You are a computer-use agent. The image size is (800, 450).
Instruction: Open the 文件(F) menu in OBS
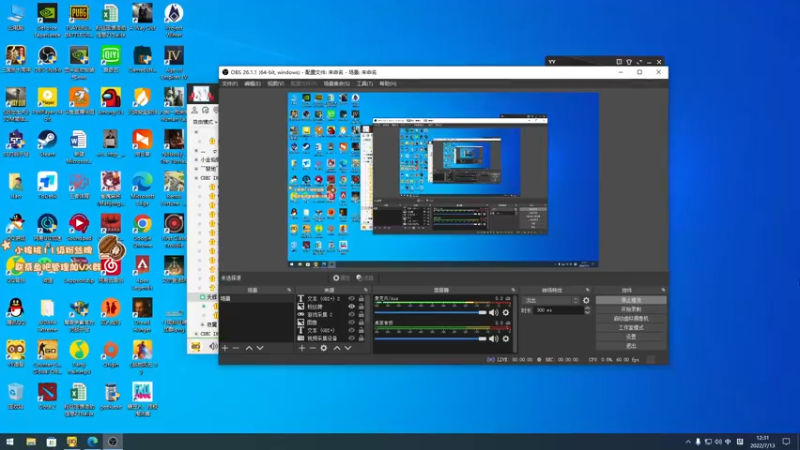[230, 84]
